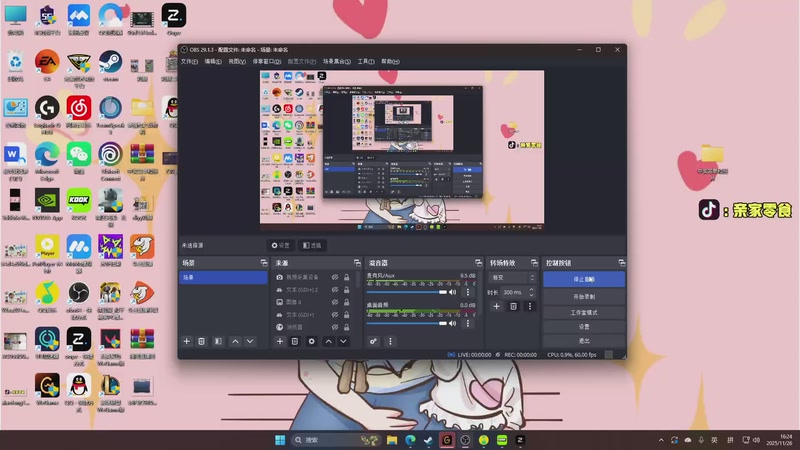
Task: Open the 场景集合(S) menu
Action: 337,61
